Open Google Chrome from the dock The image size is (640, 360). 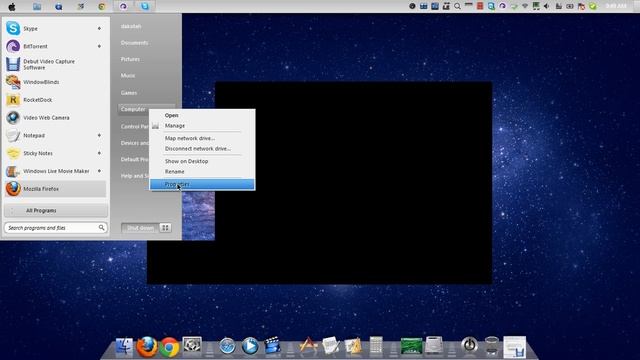169,347
